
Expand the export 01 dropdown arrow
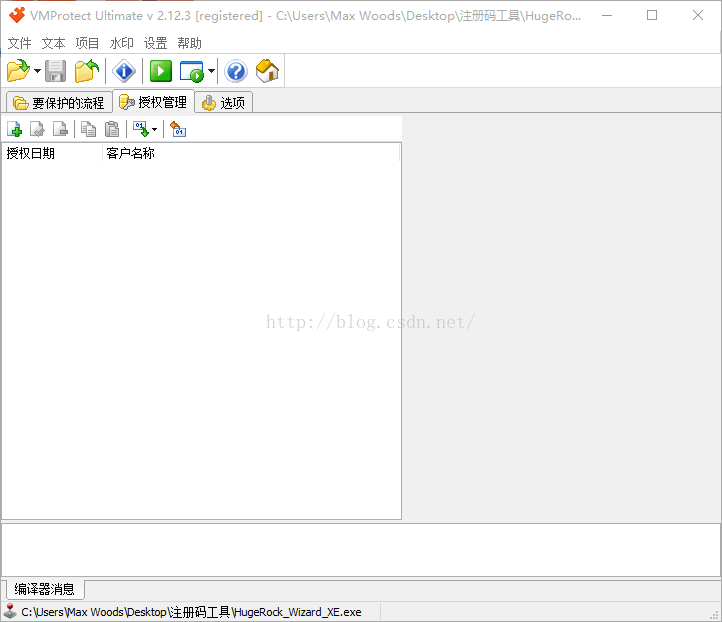pos(154,129)
